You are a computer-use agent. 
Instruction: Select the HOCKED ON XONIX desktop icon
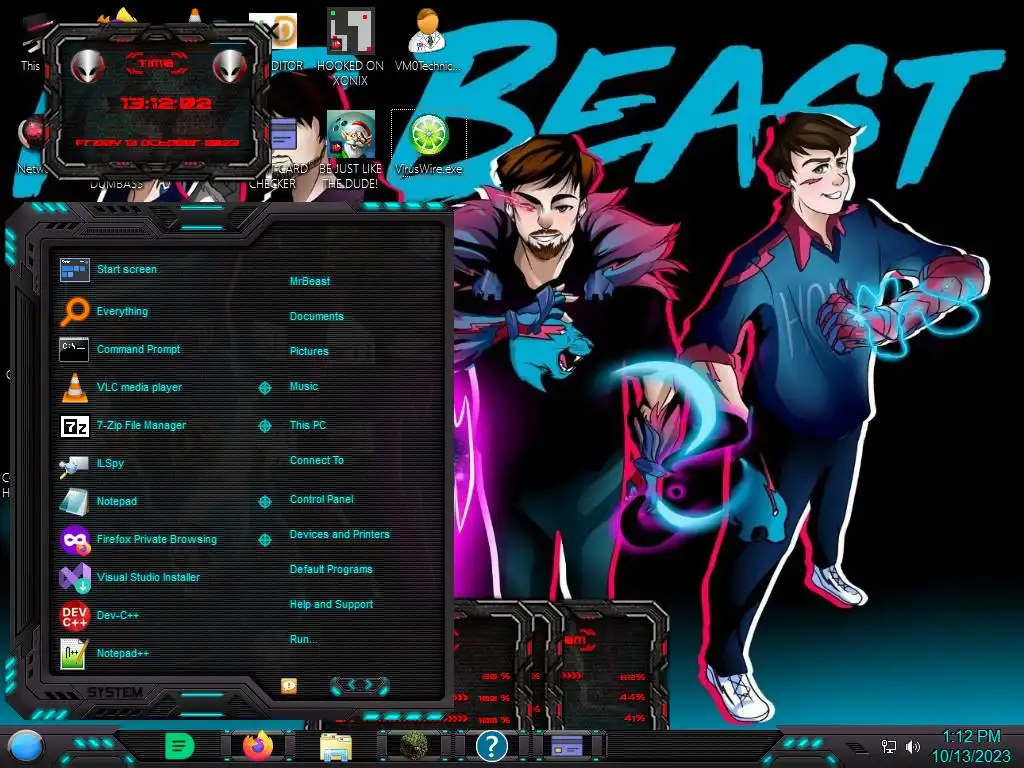[x=350, y=48]
